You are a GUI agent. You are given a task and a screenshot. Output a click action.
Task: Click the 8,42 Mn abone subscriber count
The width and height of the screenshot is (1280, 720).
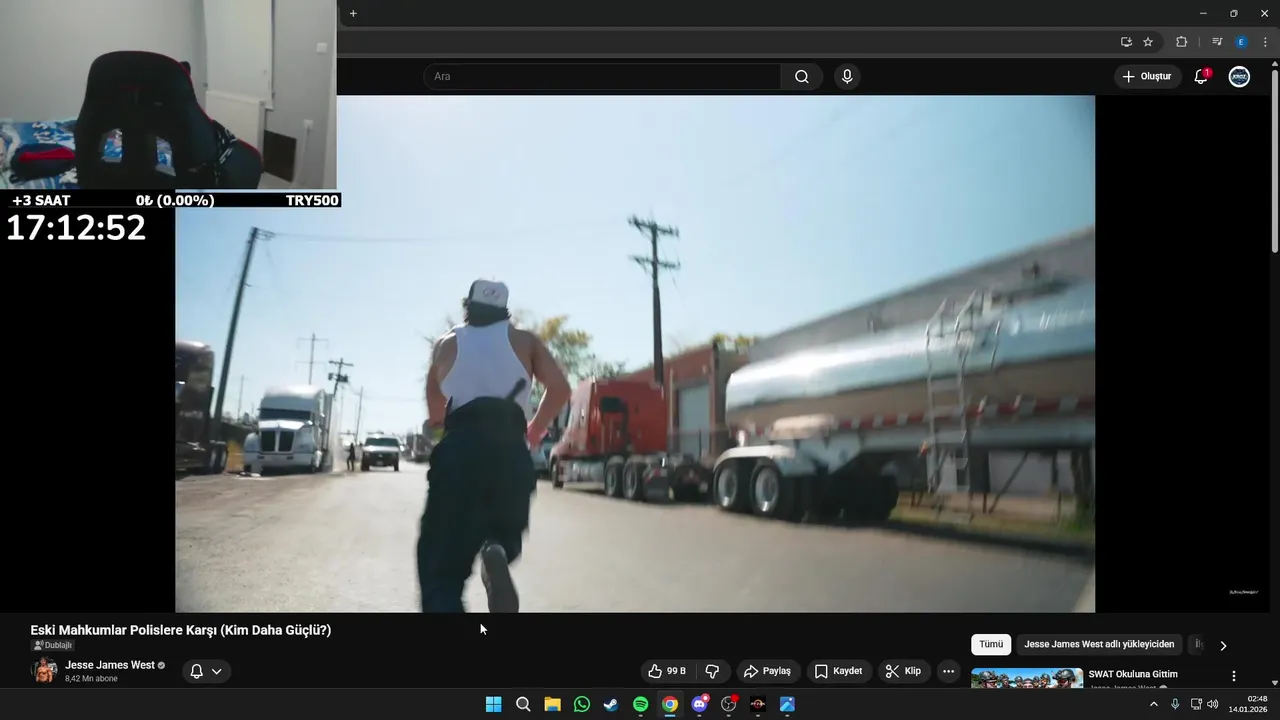click(x=91, y=679)
